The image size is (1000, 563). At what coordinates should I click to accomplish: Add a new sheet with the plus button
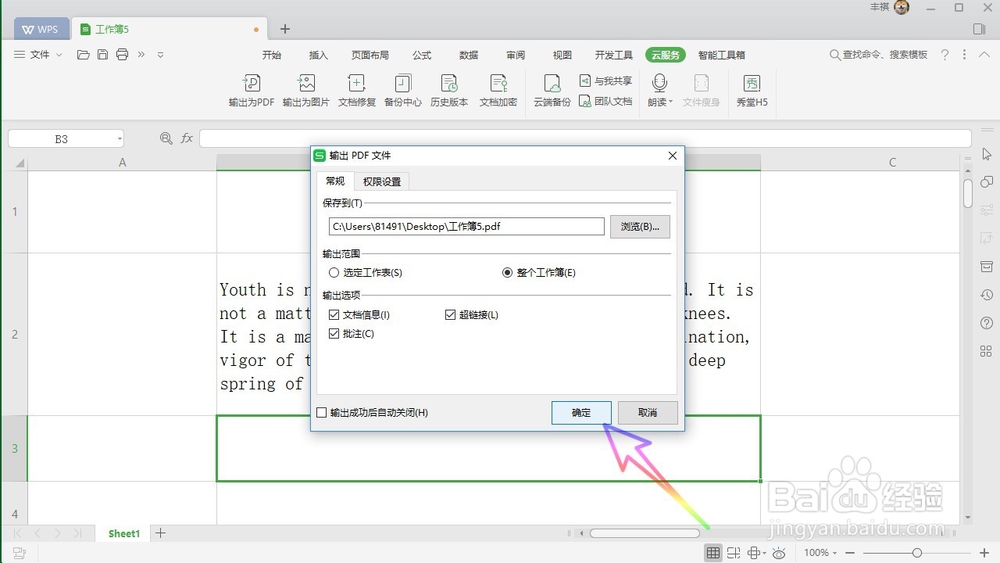coord(161,533)
